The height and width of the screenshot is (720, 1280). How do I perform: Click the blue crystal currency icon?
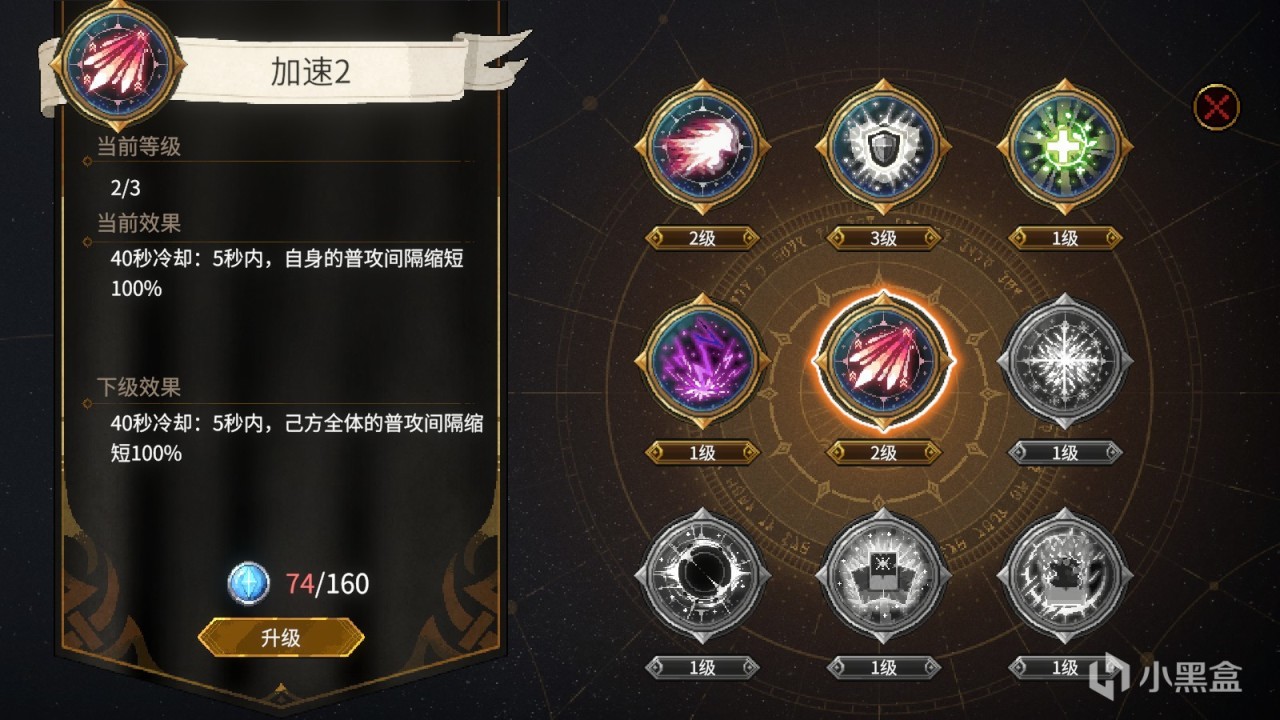coord(248,583)
